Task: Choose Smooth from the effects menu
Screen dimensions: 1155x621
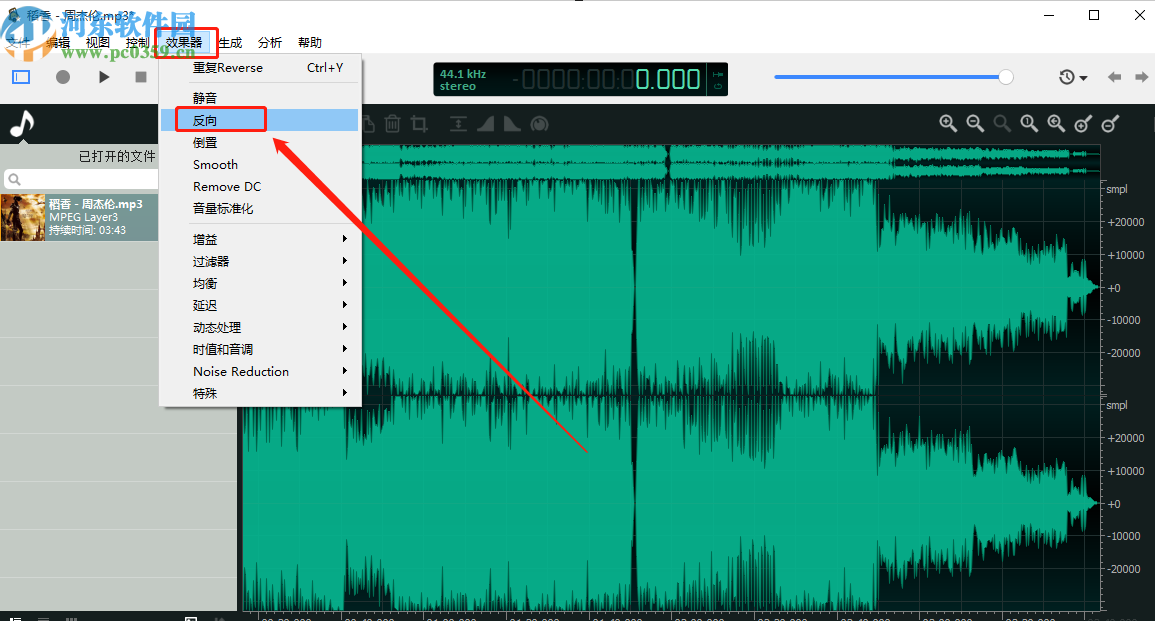Action: [260, 164]
